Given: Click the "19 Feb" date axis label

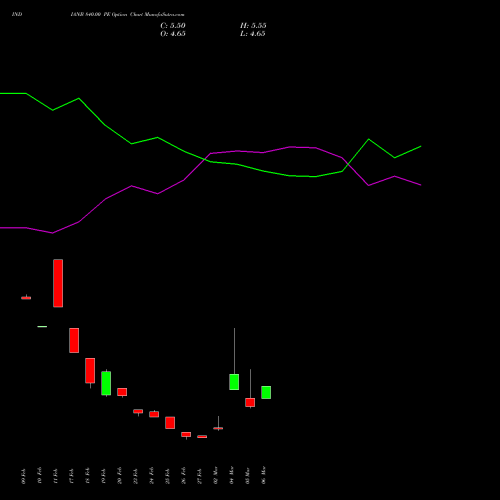Looking at the screenshot, I should point(103,476).
